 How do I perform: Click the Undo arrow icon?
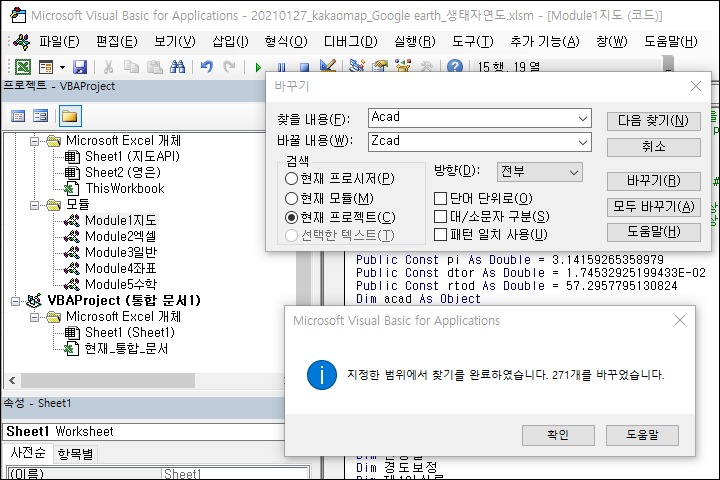[x=207, y=67]
